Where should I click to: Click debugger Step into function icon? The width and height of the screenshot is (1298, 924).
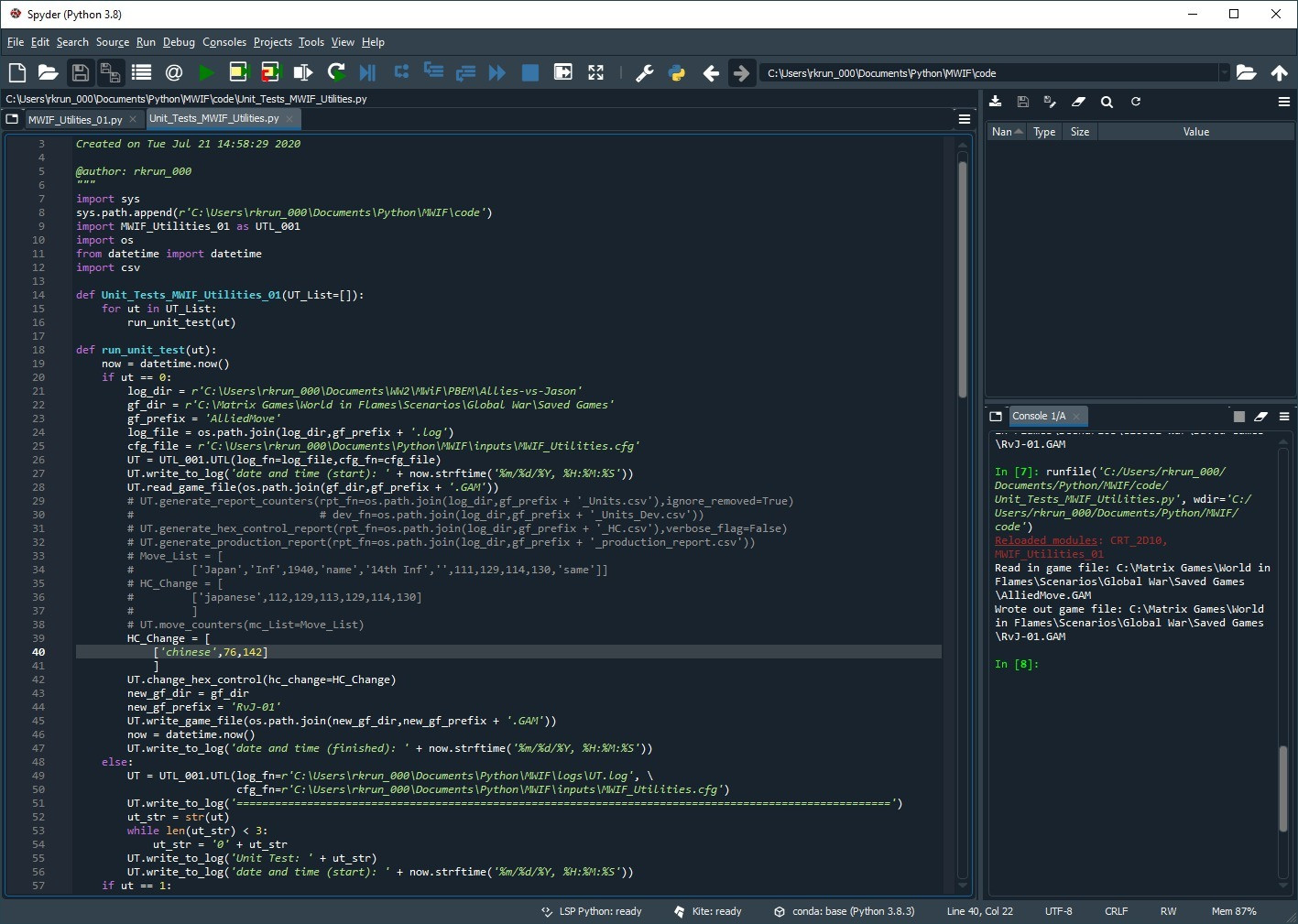pos(433,71)
